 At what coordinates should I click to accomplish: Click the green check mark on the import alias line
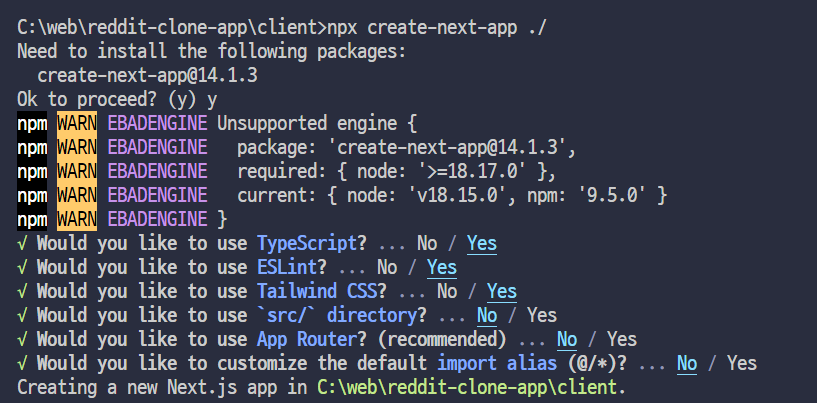click(x=22, y=363)
